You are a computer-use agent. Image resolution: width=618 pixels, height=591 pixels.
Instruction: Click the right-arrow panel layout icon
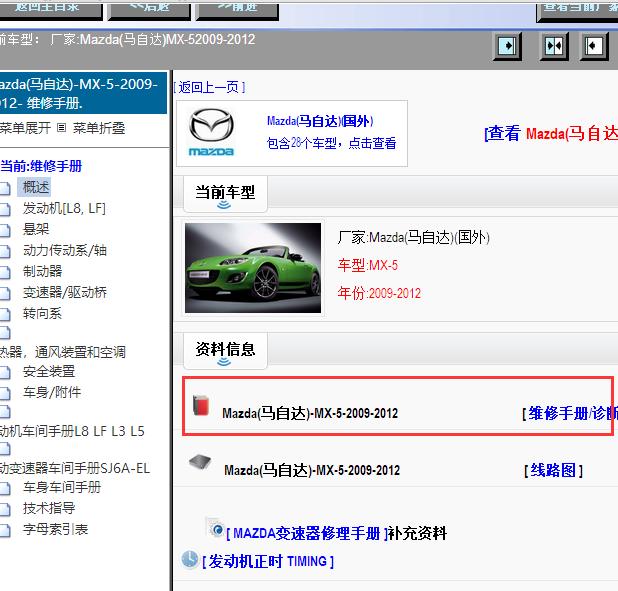point(507,46)
